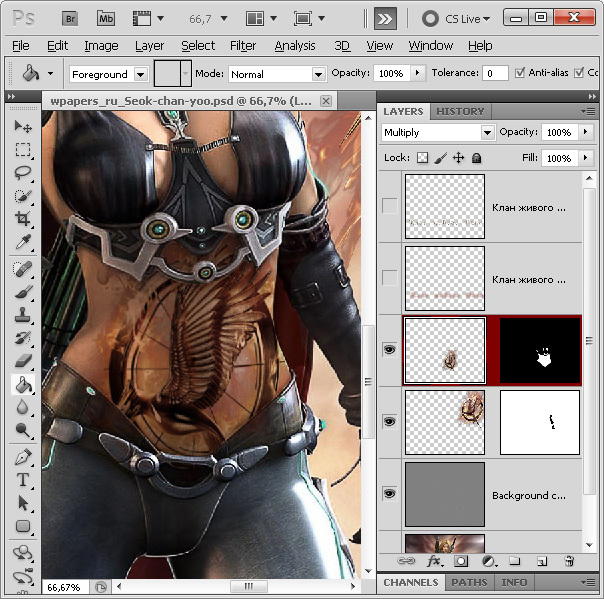Select the Path Selection tool
This screenshot has height=599, width=604.
[x=23, y=503]
